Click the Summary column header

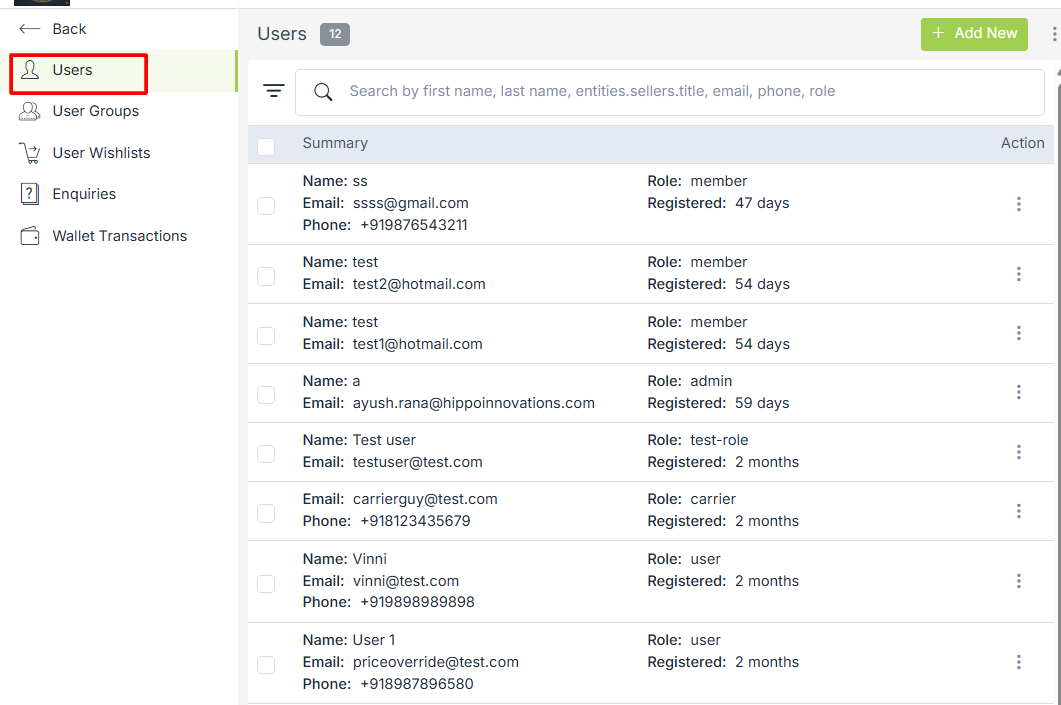335,143
